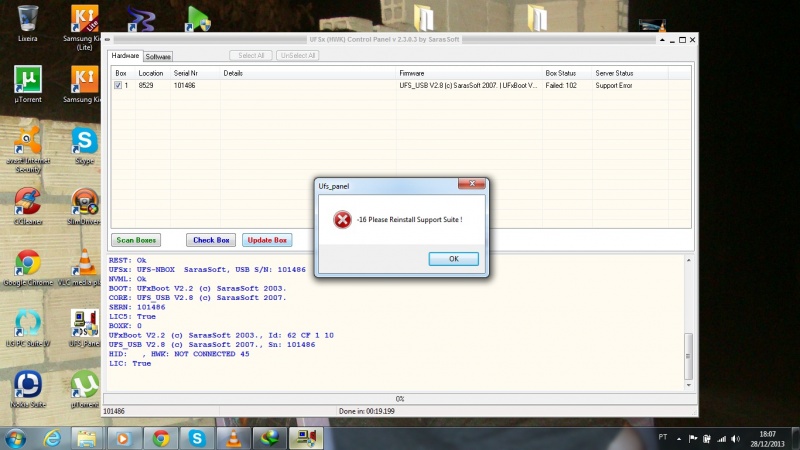Switch to the Software tab
This screenshot has height=450, width=800.
click(x=159, y=56)
